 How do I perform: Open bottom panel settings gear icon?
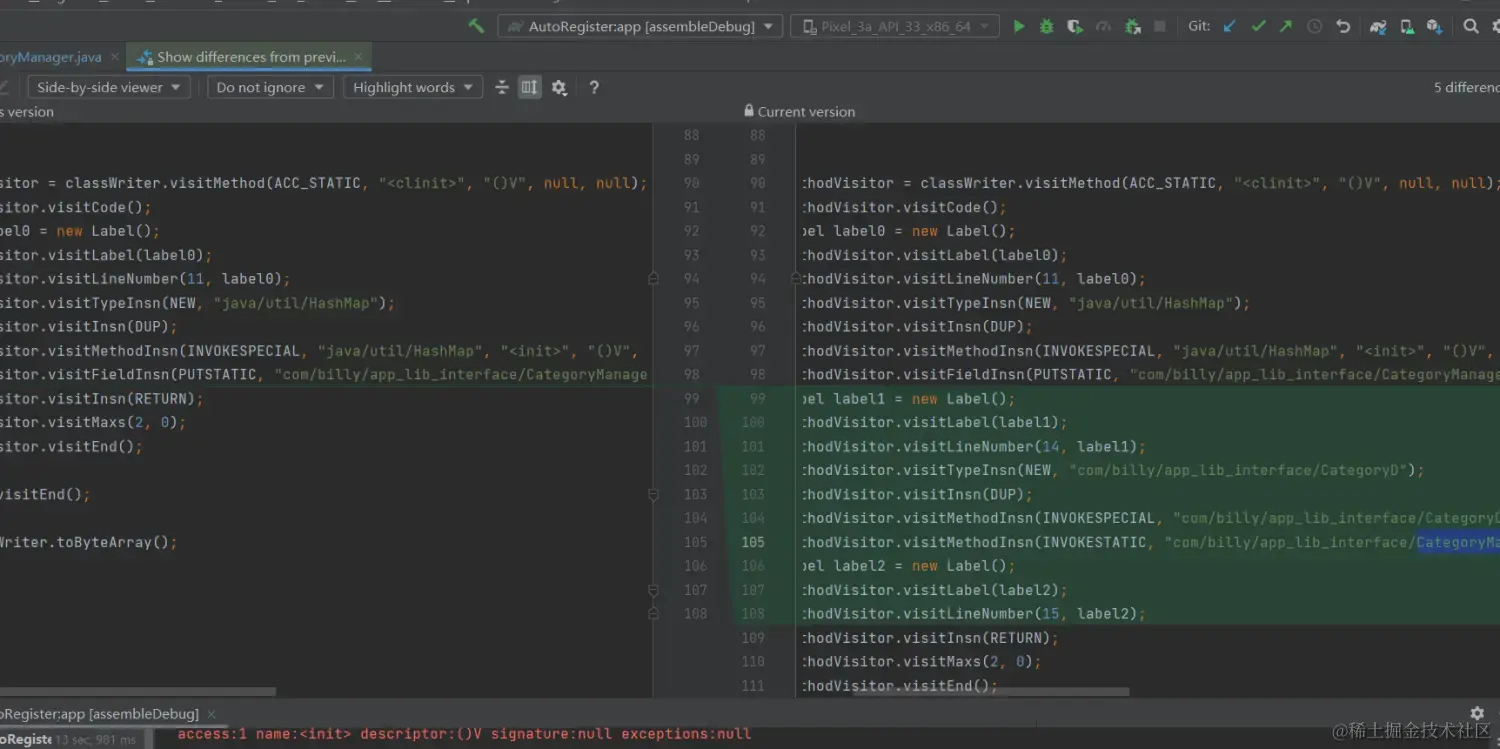(1477, 713)
